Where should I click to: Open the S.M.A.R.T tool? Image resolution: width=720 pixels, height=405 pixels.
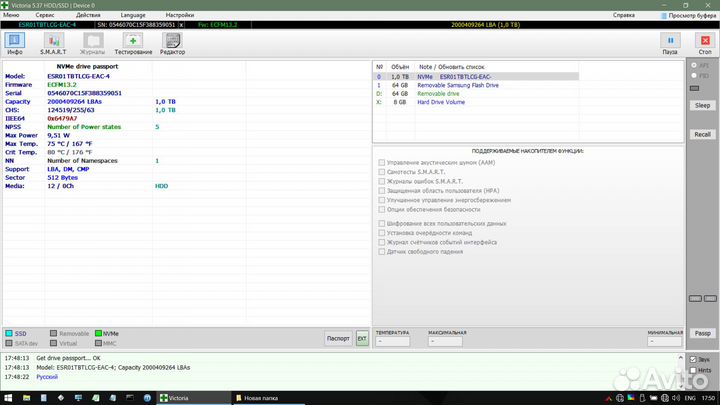coord(53,42)
